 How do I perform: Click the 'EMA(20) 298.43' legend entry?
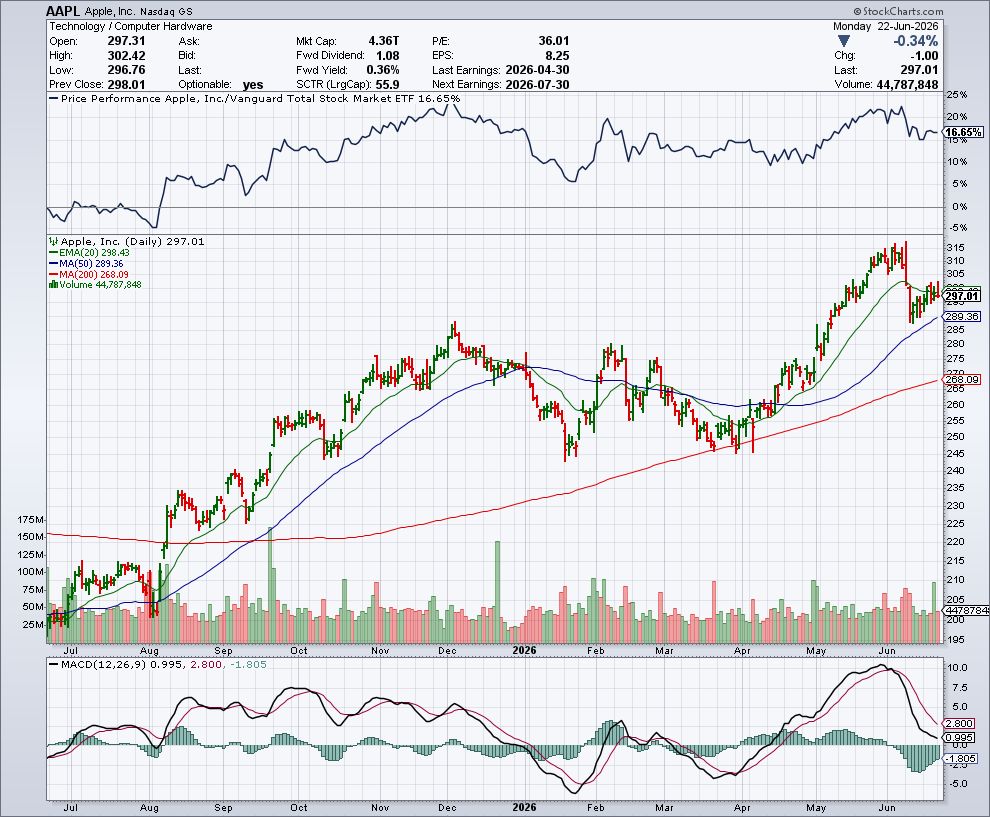tap(94, 253)
